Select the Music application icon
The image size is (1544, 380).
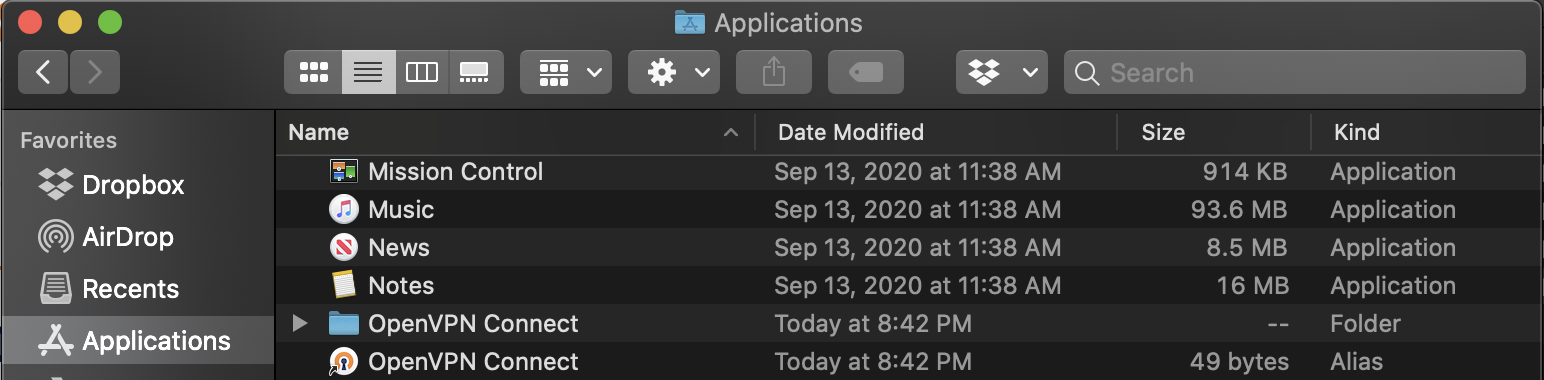(343, 209)
